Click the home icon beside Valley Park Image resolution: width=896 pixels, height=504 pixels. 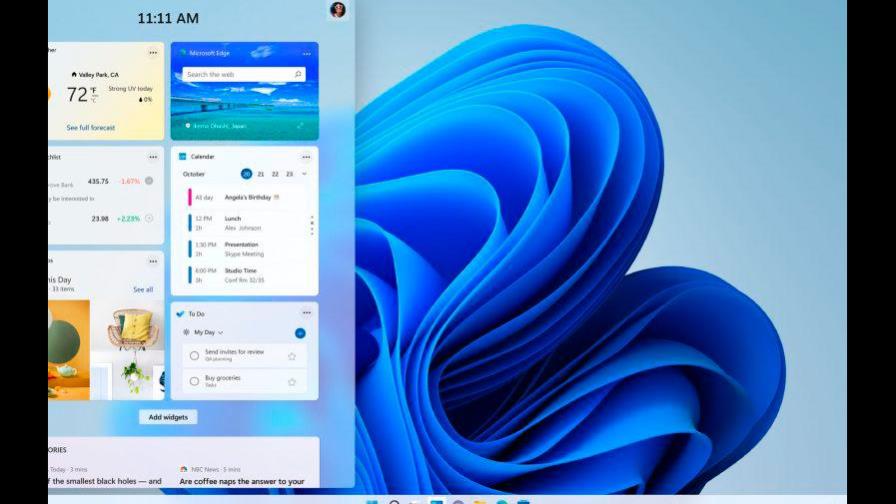point(74,74)
